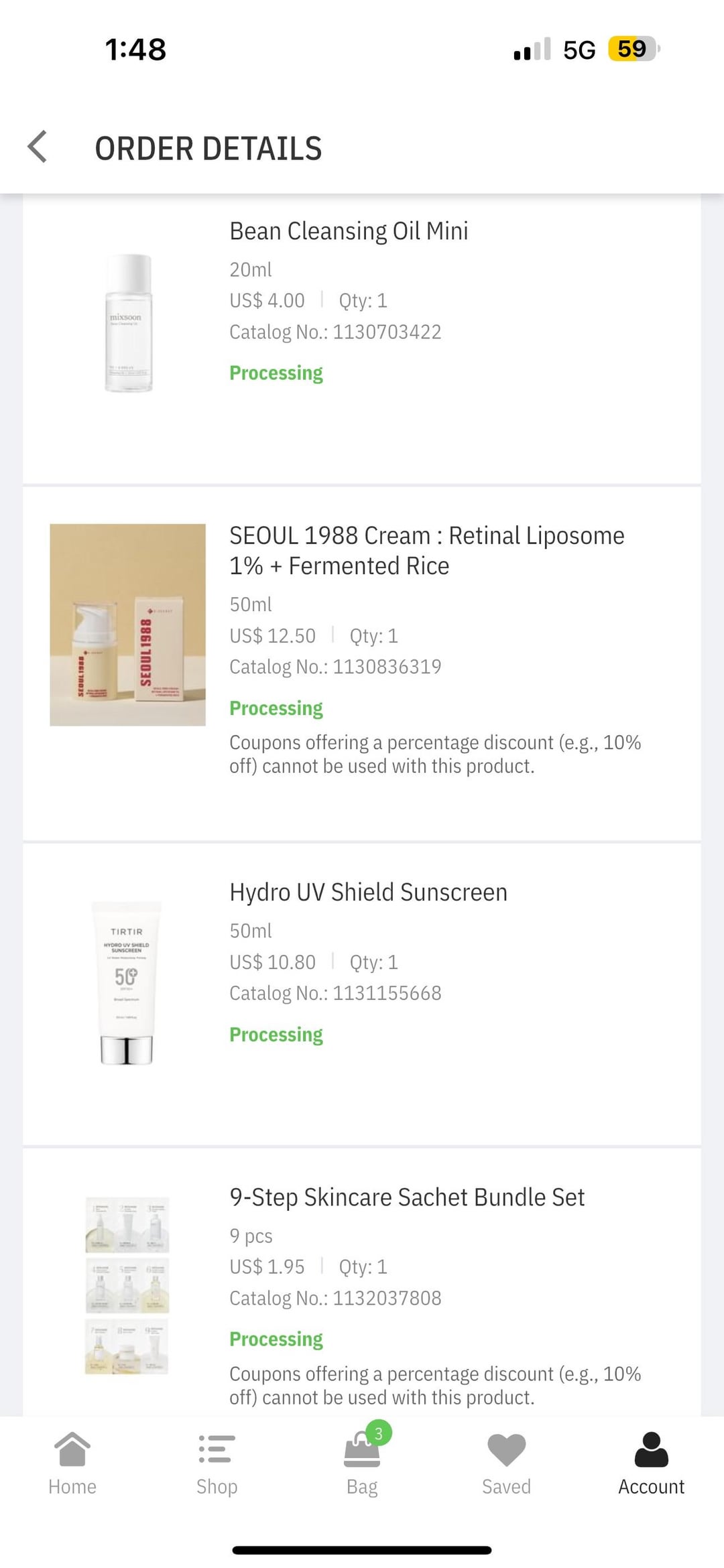Open 9-Step Skincare Sachet Bundle thumbnail
724x1568 pixels.
127,1285
